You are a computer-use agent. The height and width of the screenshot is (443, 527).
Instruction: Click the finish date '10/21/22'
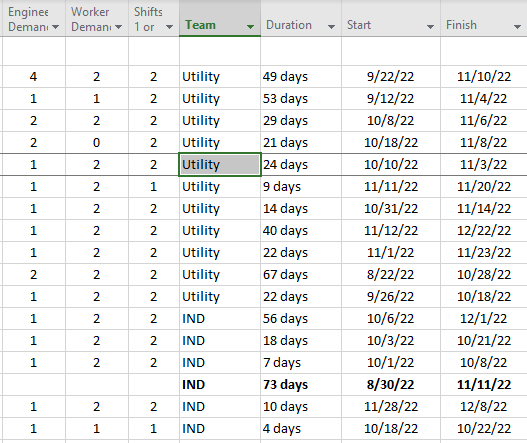[484, 341]
